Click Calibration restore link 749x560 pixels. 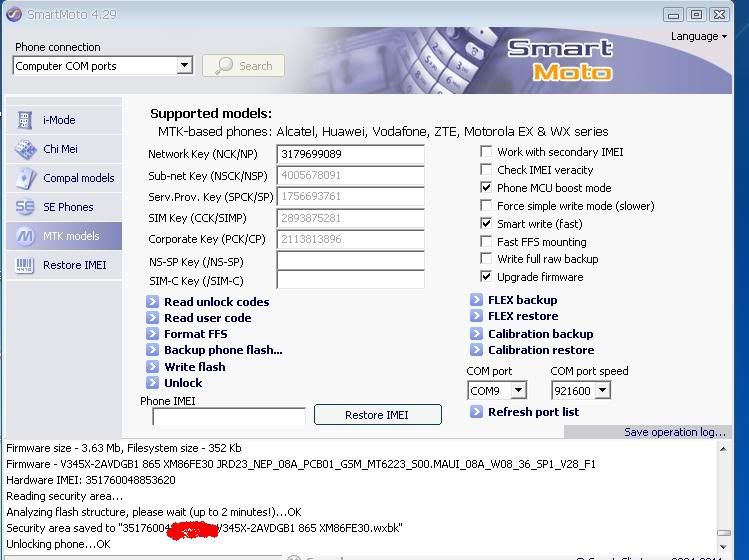pos(541,350)
